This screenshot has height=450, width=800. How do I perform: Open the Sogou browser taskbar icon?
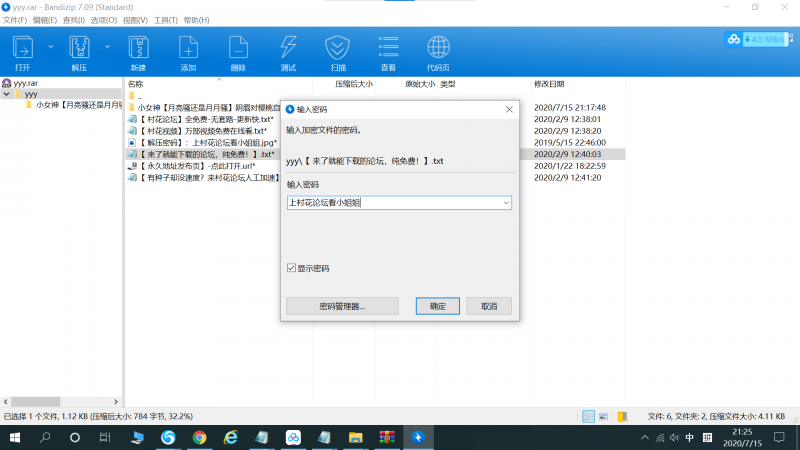168,437
